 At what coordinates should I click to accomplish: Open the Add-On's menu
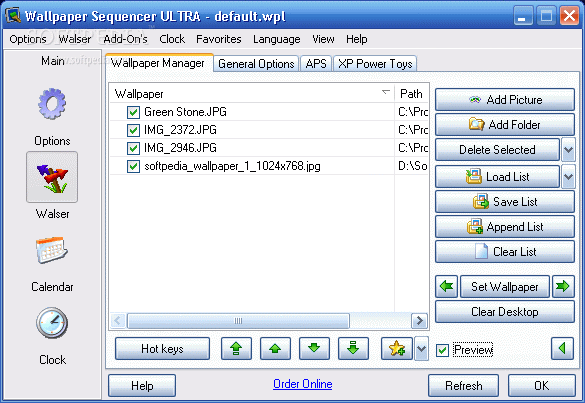click(x=125, y=39)
